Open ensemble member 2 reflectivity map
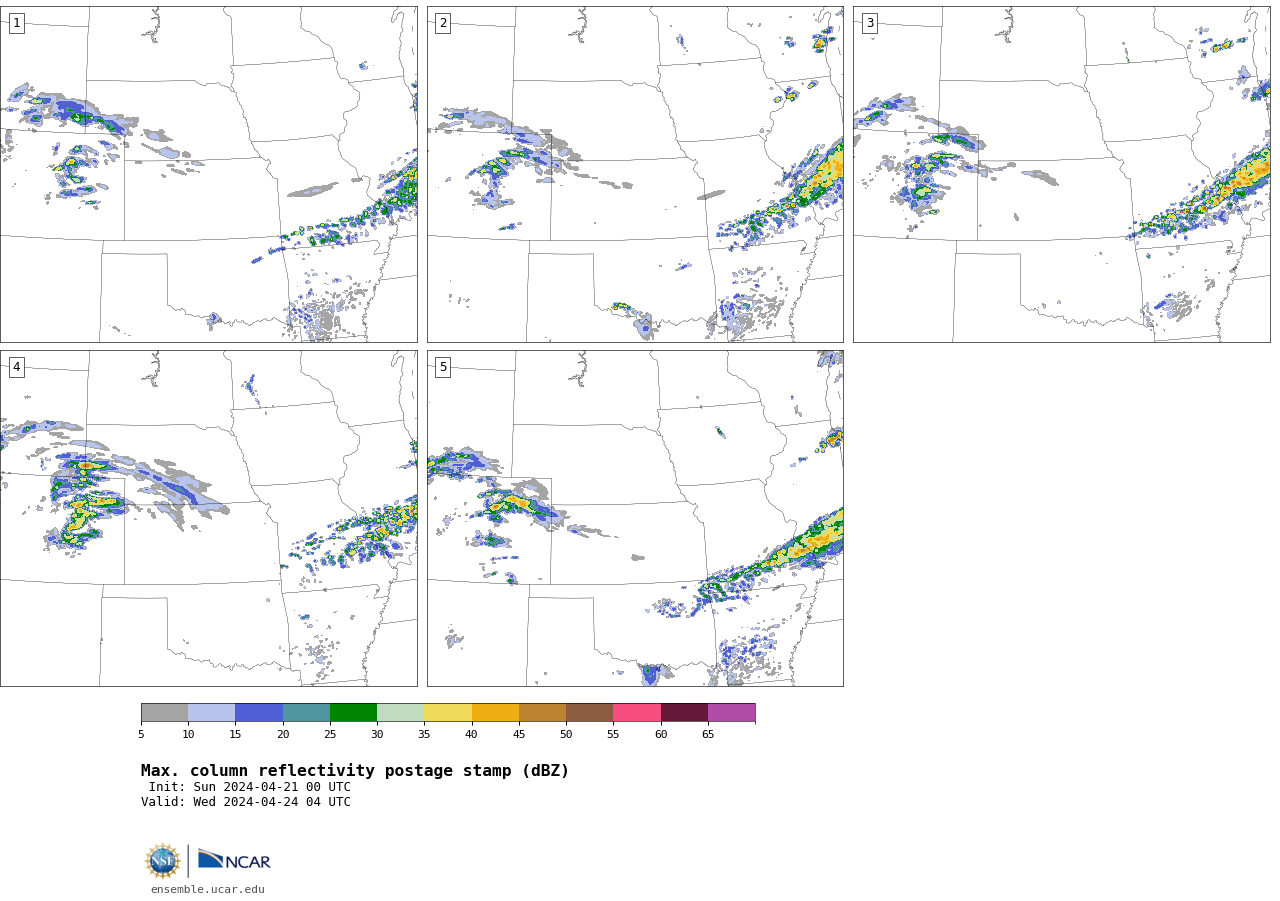Image resolution: width=1280 pixels, height=901 pixels. 635,174
